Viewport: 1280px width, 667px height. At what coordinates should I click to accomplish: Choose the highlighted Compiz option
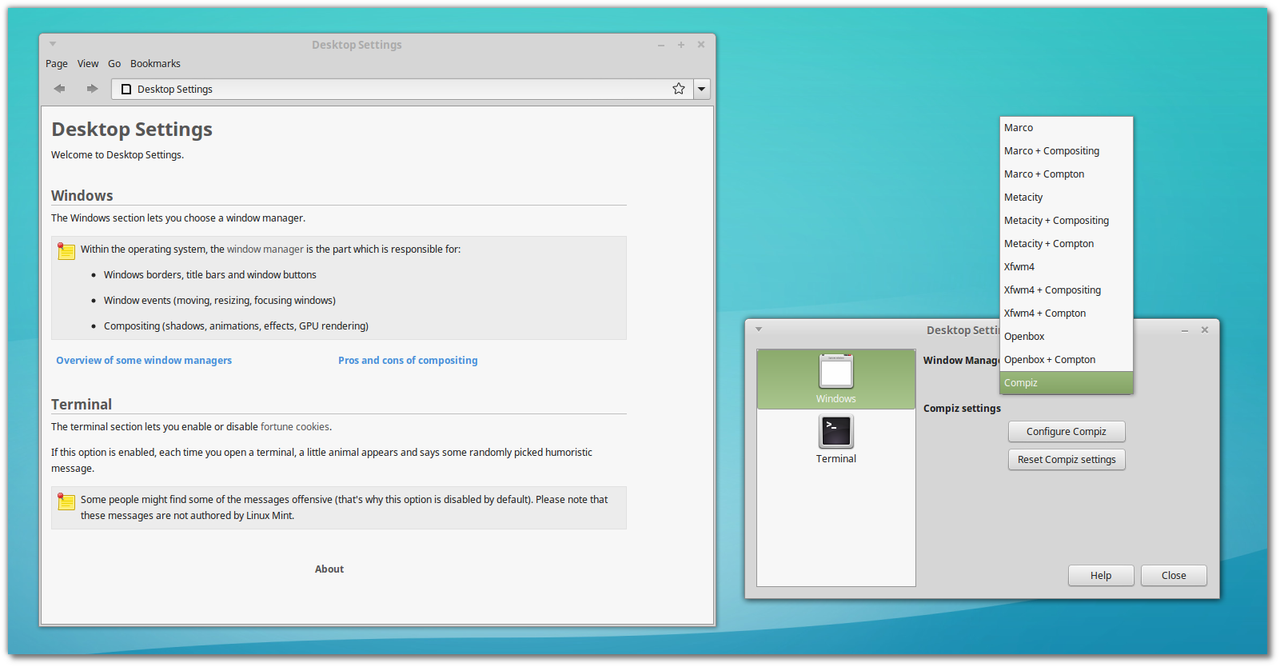pyautogui.click(x=1066, y=383)
